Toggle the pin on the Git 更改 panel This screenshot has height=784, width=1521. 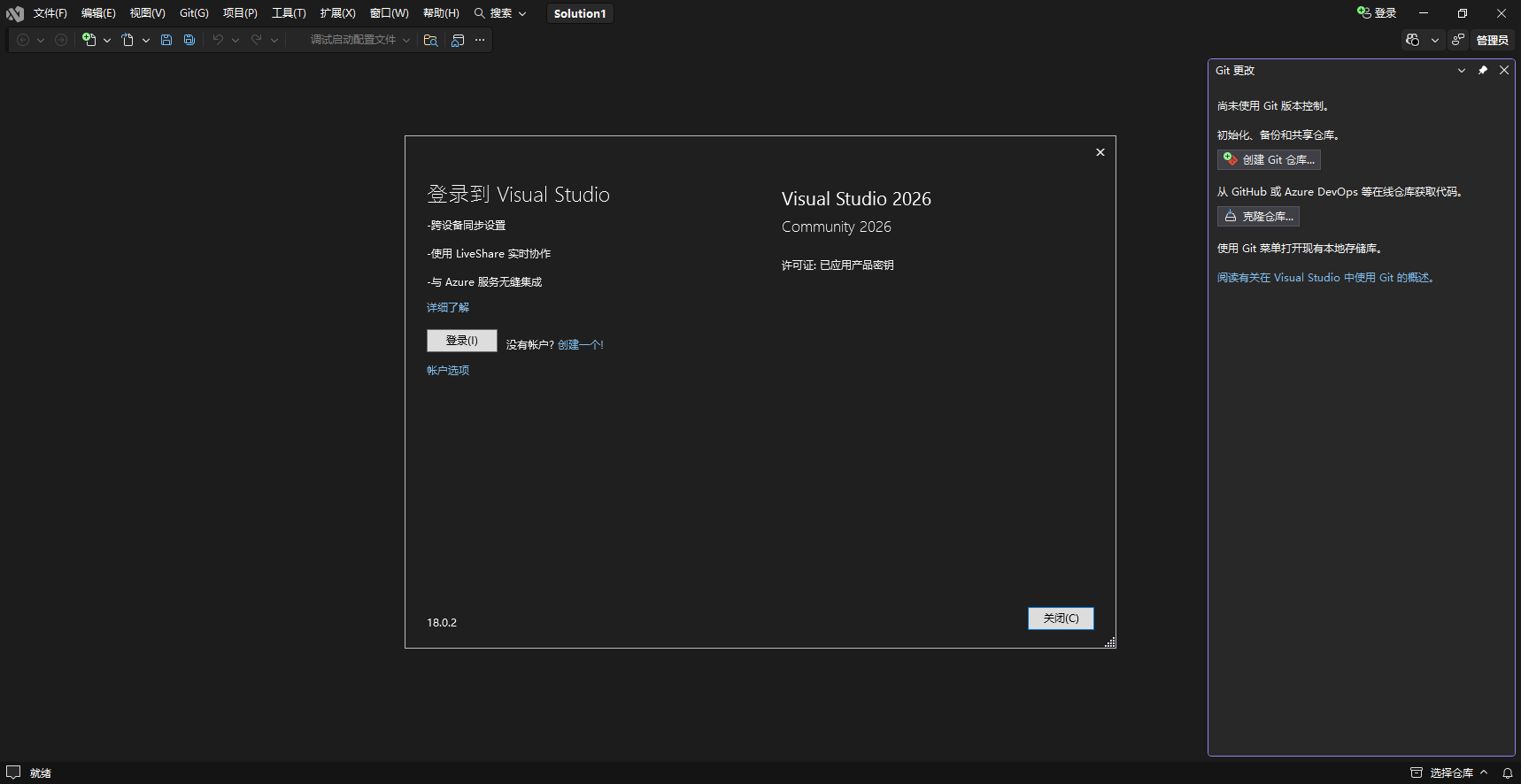pos(1483,70)
